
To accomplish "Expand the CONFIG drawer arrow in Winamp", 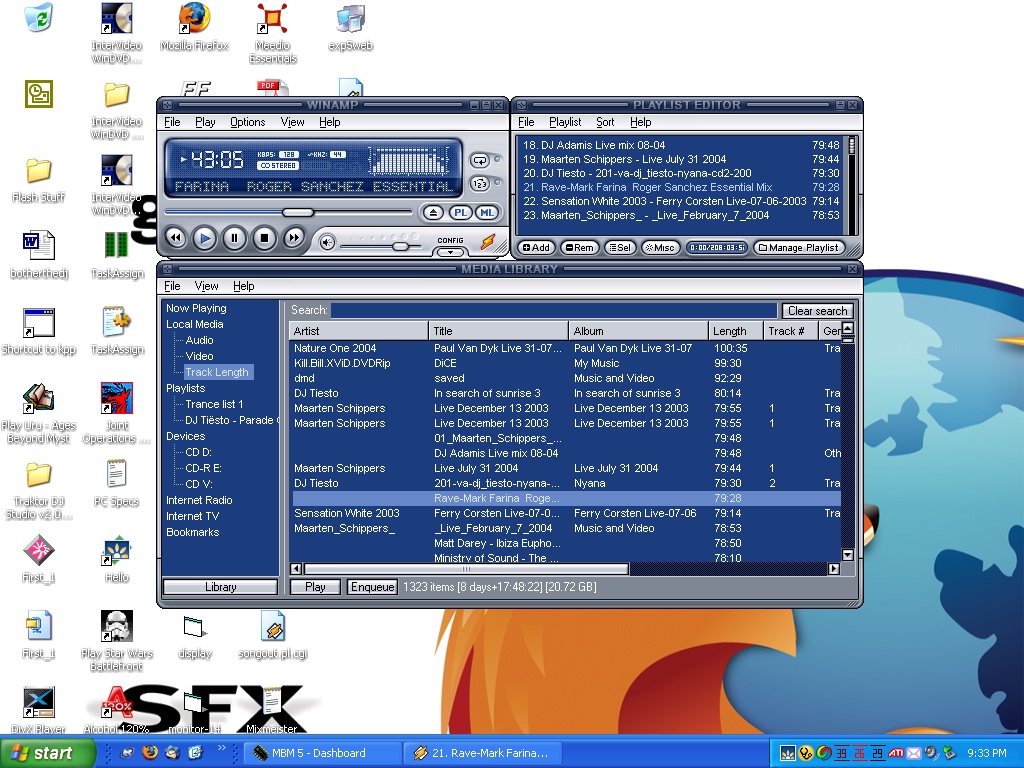I will point(450,251).
